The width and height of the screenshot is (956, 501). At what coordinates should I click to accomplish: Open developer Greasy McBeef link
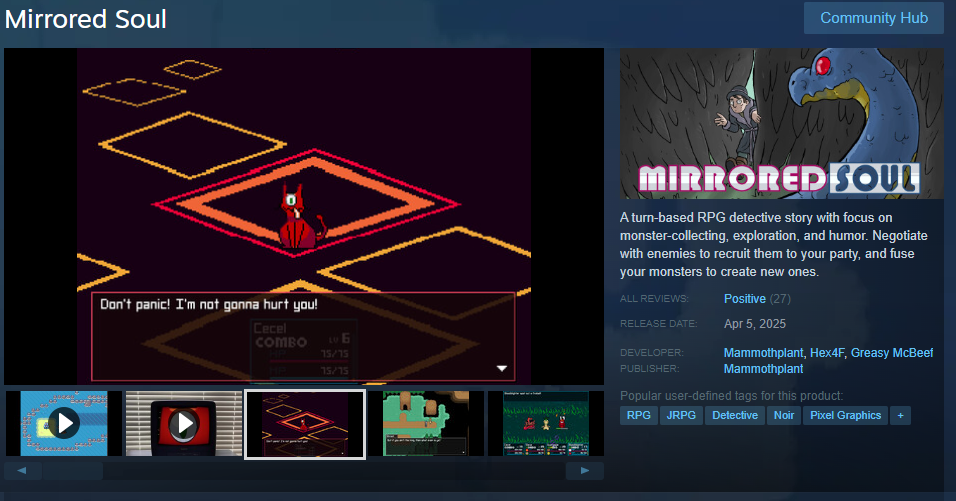click(892, 353)
